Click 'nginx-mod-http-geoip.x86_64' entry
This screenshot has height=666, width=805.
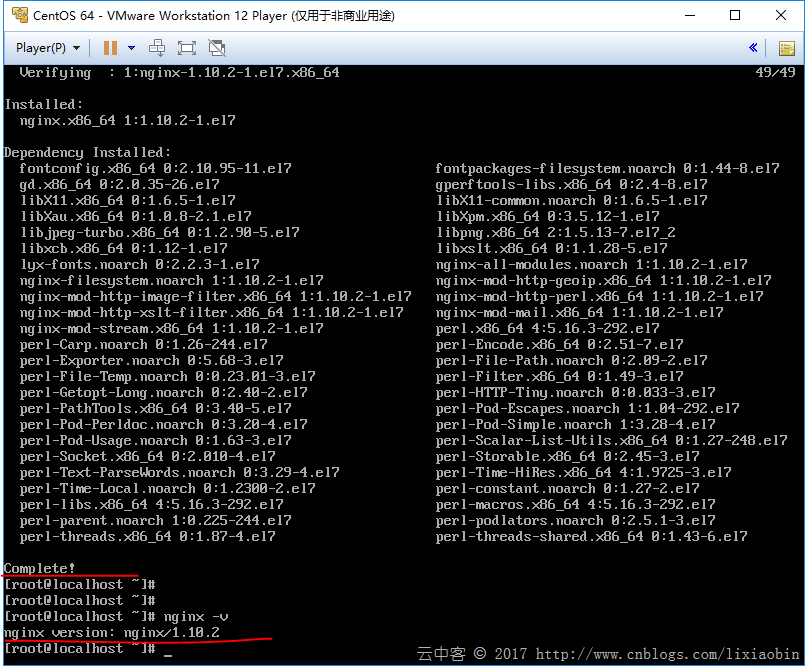pyautogui.click(x=603, y=280)
